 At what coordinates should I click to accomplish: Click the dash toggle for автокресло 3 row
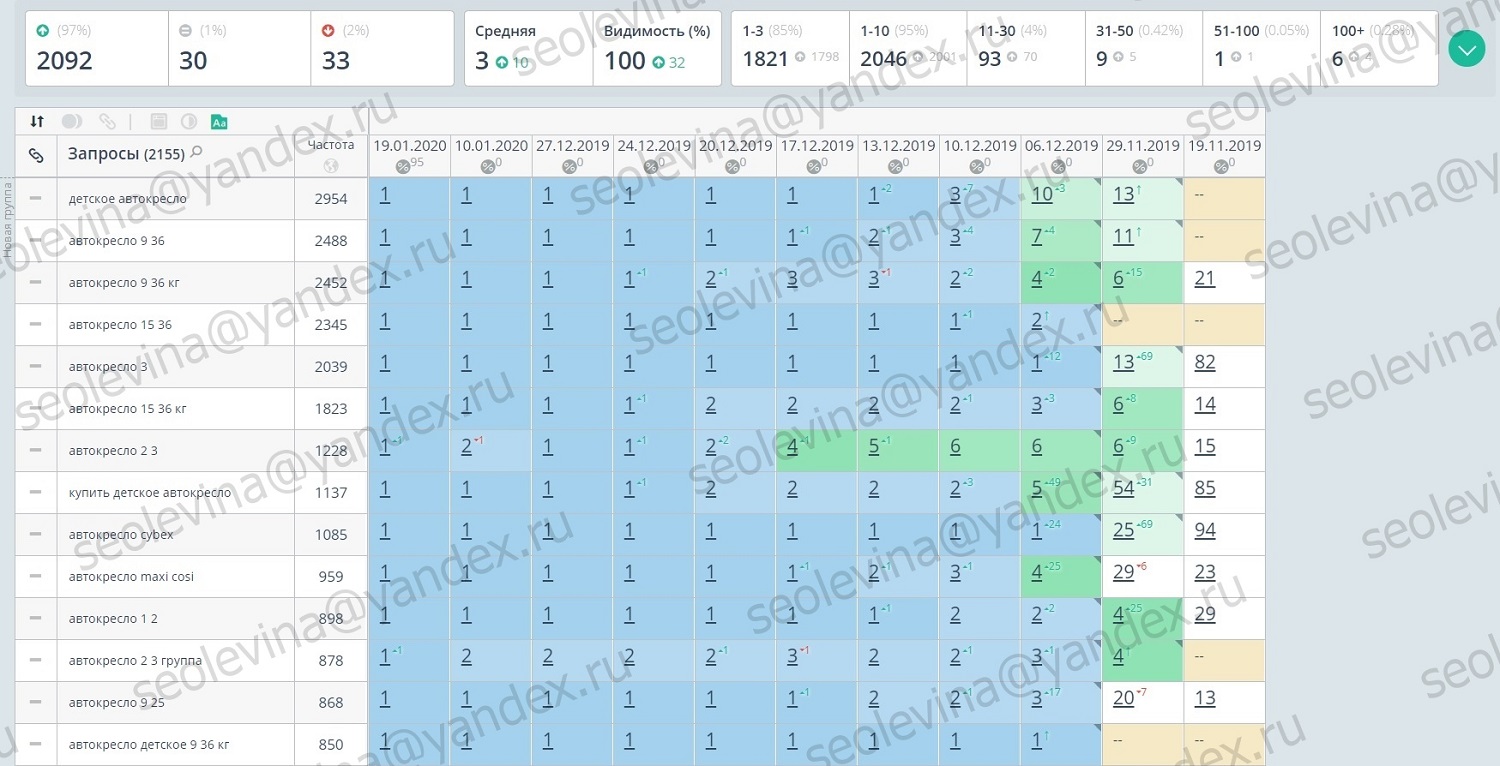click(x=36, y=366)
